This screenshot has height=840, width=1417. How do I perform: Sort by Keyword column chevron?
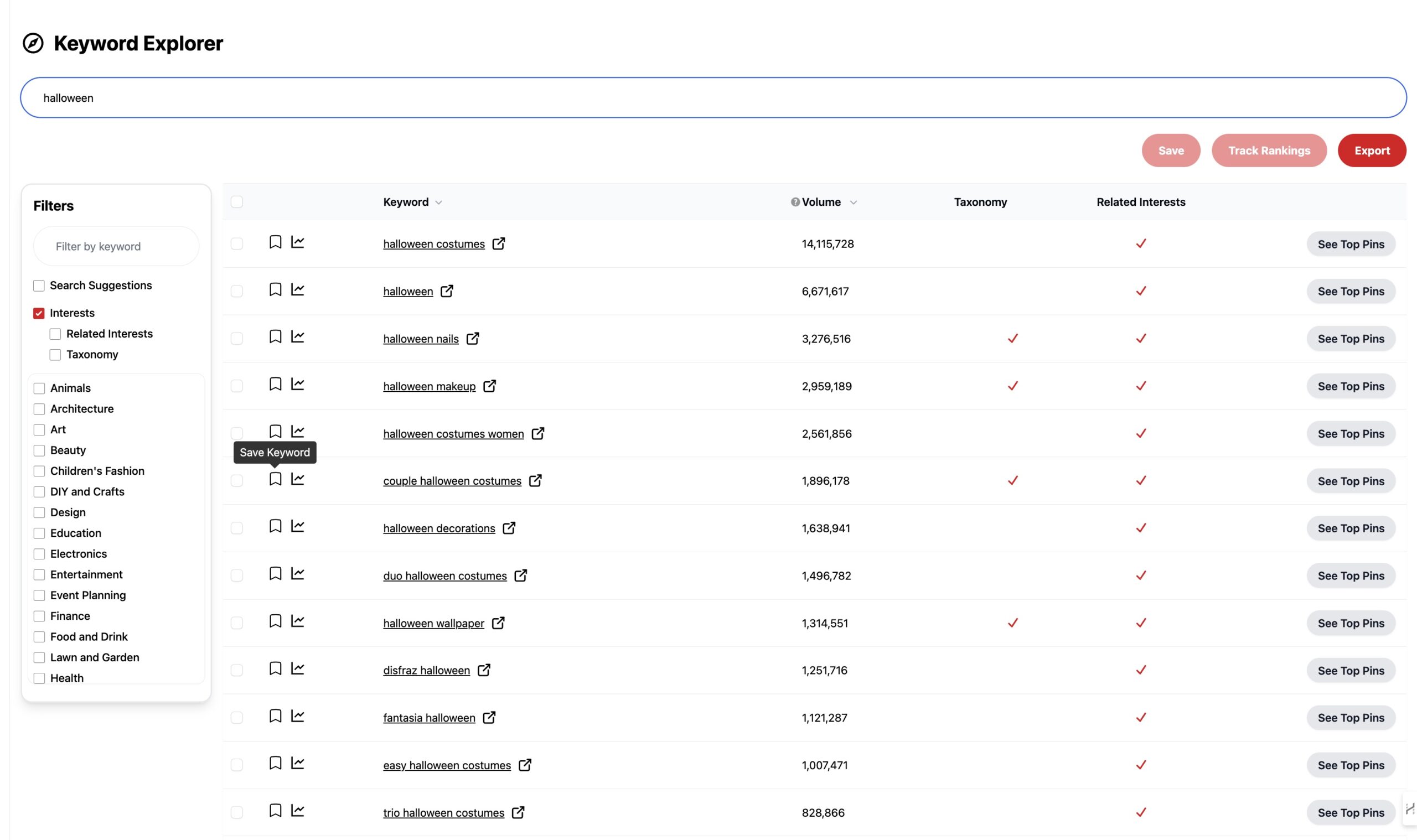[x=439, y=203]
